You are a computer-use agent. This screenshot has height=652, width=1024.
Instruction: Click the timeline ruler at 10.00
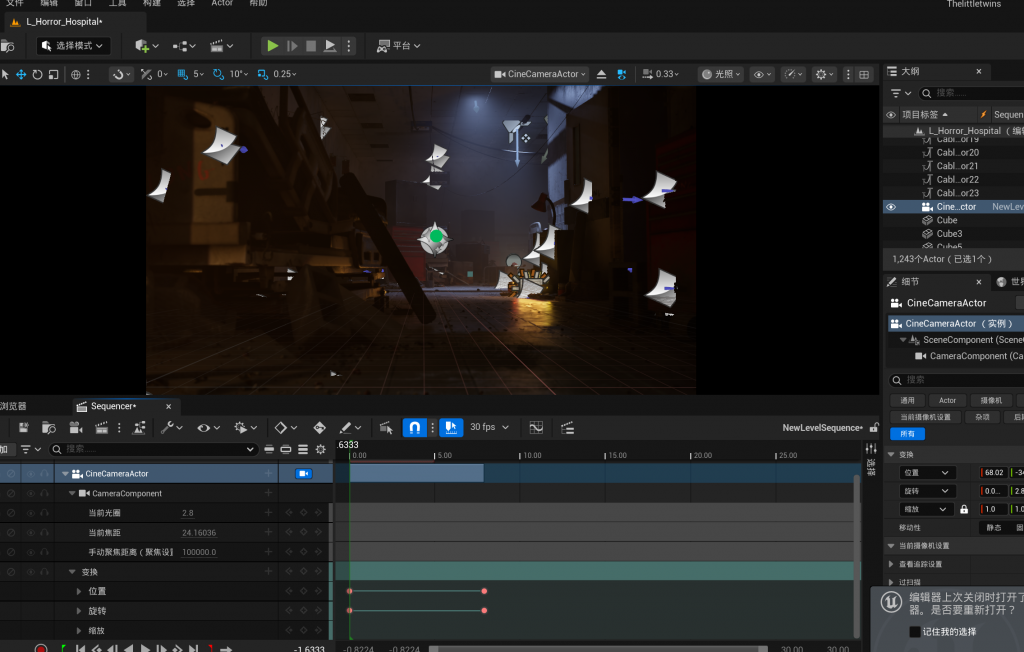click(x=530, y=455)
